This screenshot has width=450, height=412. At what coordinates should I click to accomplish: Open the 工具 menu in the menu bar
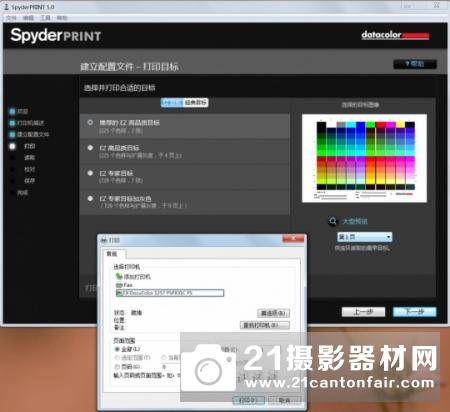coord(45,18)
